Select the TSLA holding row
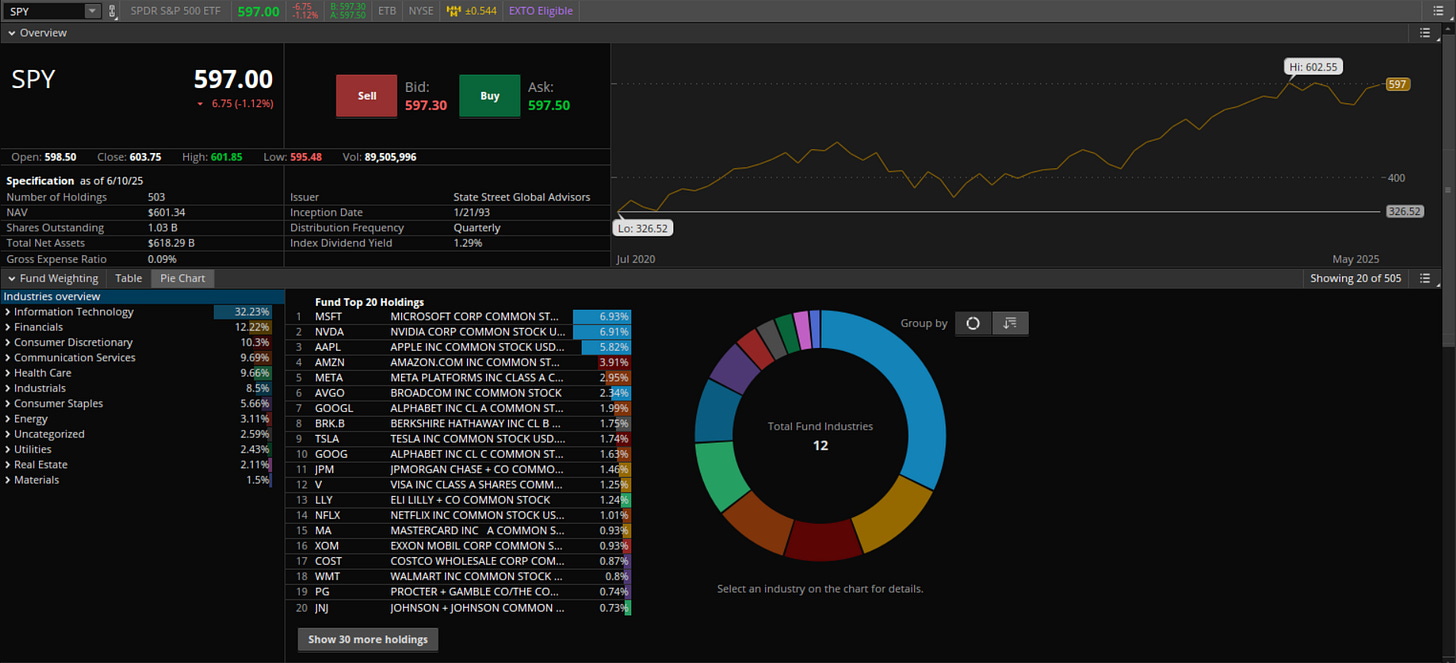 (460, 439)
